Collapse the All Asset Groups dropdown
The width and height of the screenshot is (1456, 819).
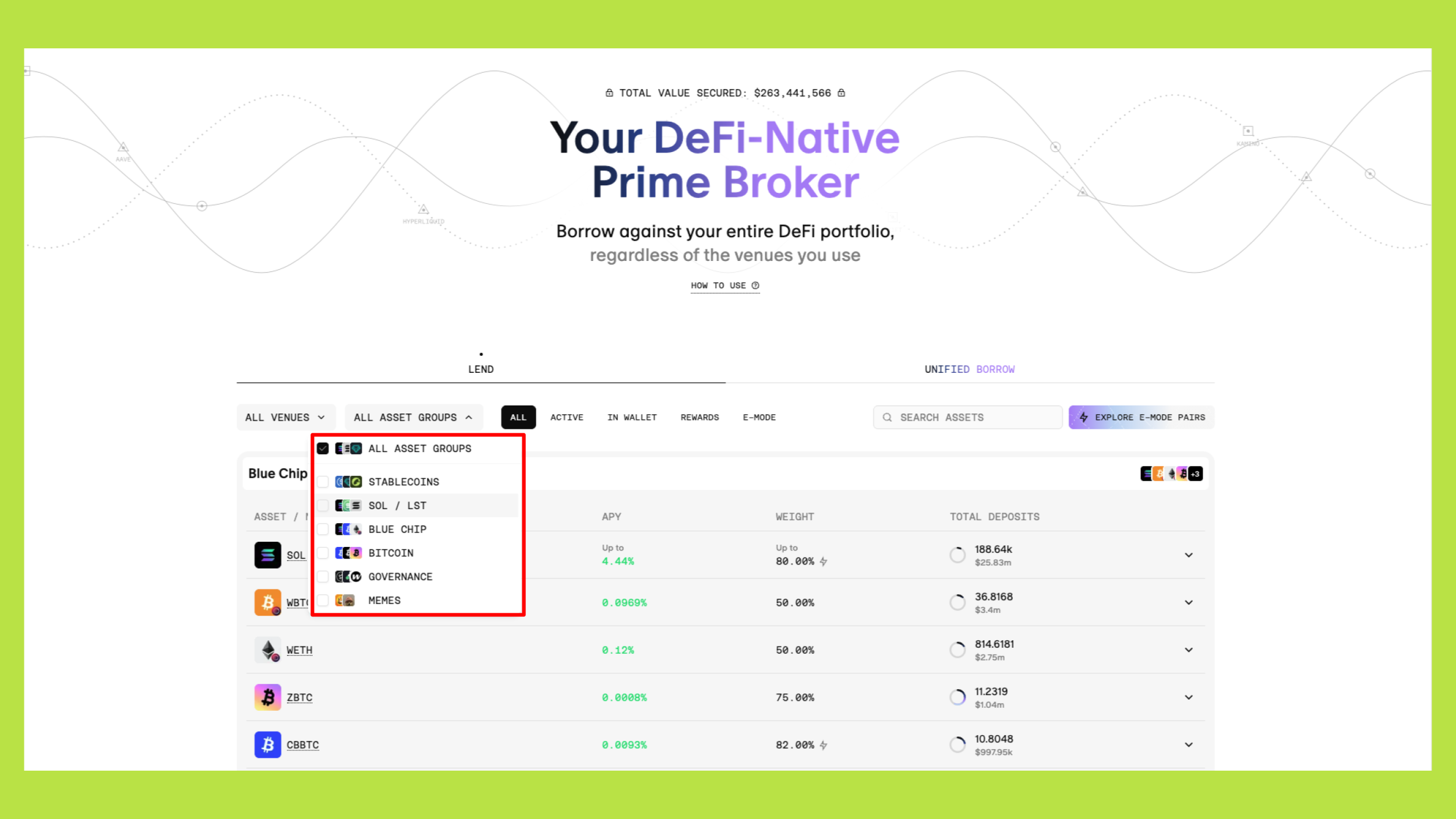(x=414, y=417)
